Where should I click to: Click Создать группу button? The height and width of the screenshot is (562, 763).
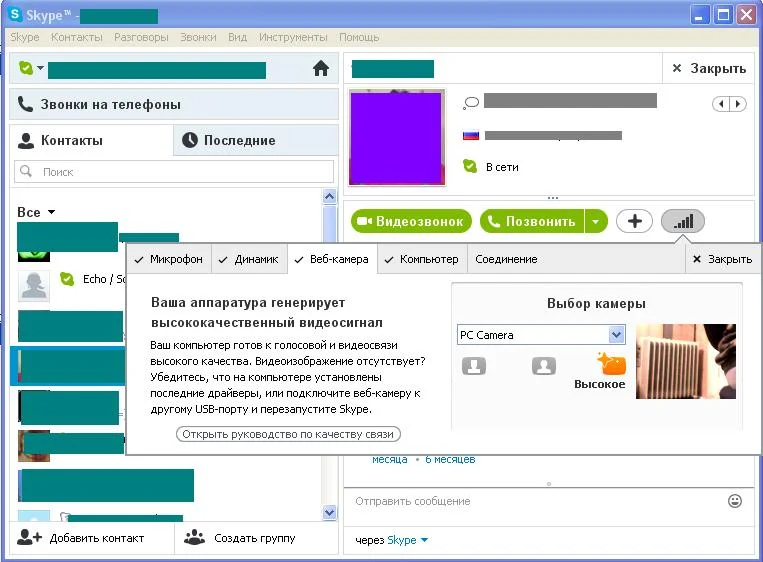click(256, 538)
